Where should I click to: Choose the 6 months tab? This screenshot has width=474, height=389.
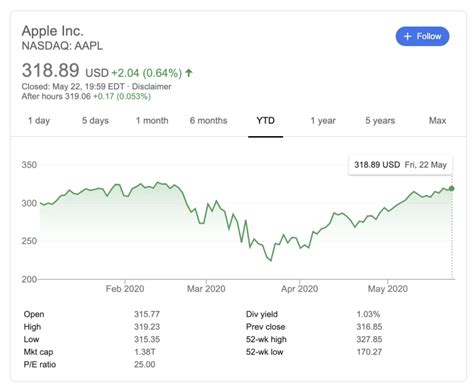click(209, 121)
